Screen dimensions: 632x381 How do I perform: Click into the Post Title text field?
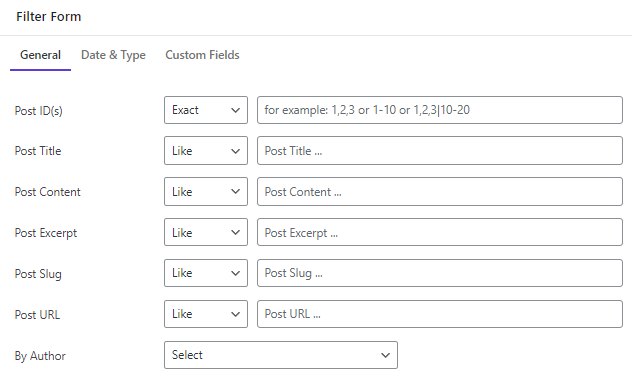coord(440,151)
